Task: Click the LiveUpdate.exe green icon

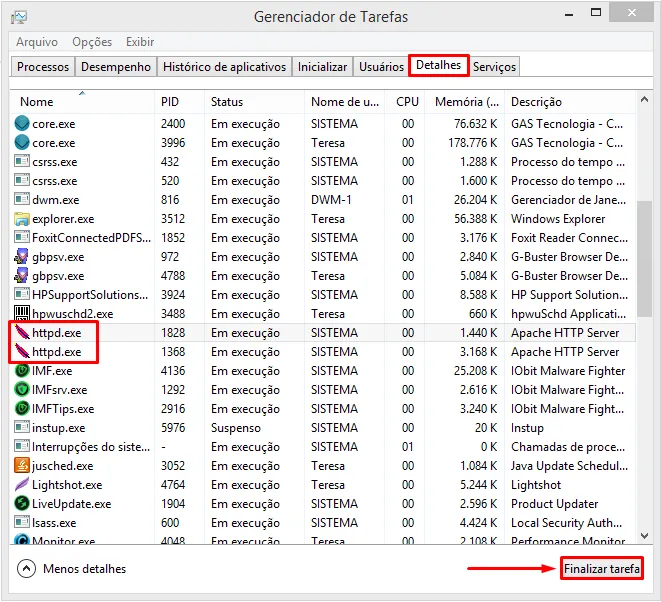Action: [21, 503]
